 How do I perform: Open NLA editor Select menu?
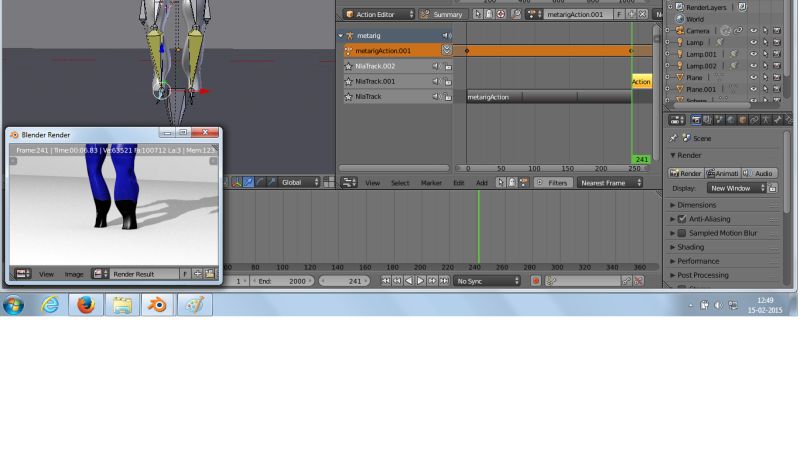[x=400, y=183]
